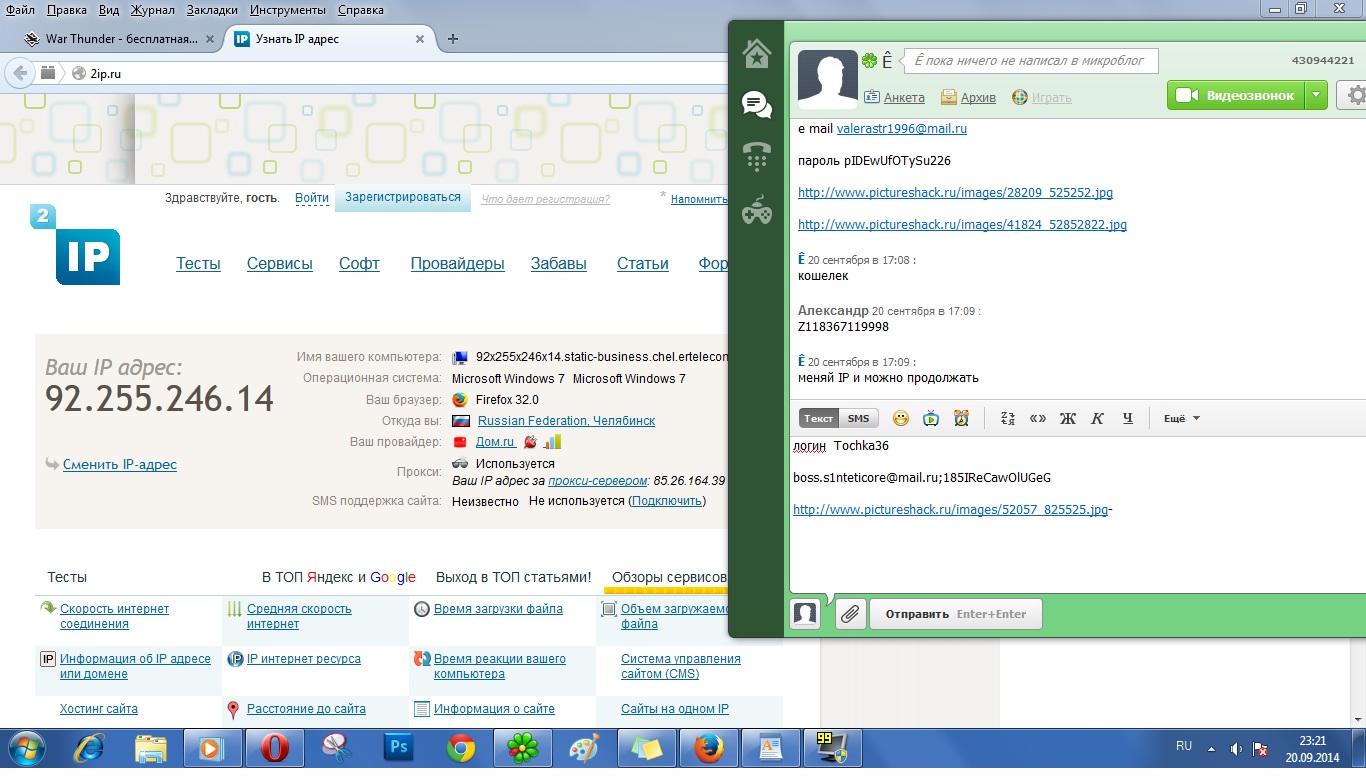Launch Opera from the taskbar

point(274,748)
